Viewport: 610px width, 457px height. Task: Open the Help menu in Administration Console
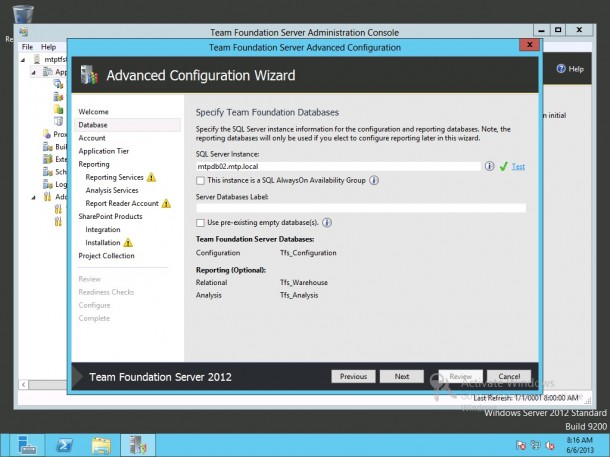[49, 47]
